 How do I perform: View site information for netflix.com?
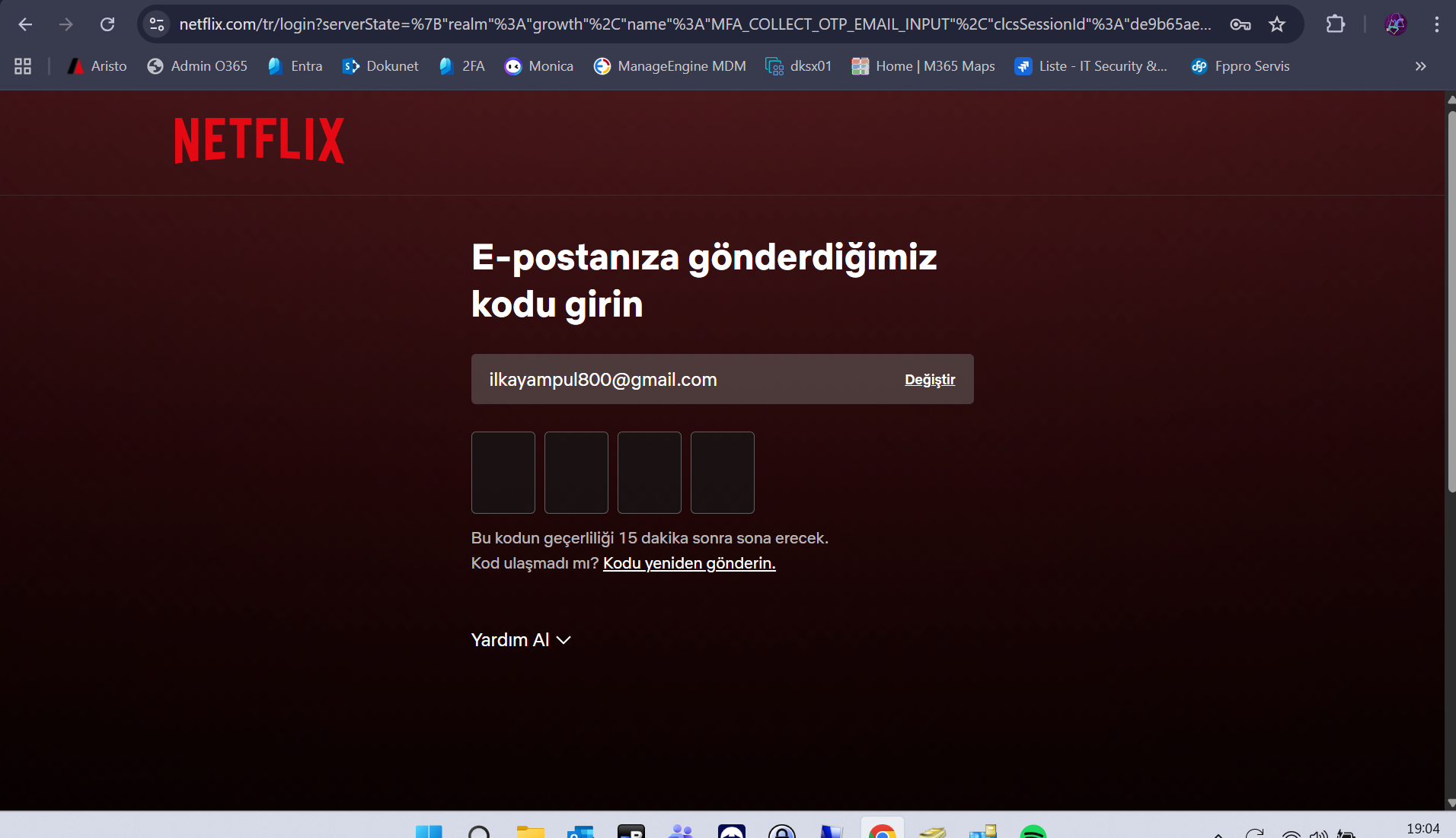point(157,24)
